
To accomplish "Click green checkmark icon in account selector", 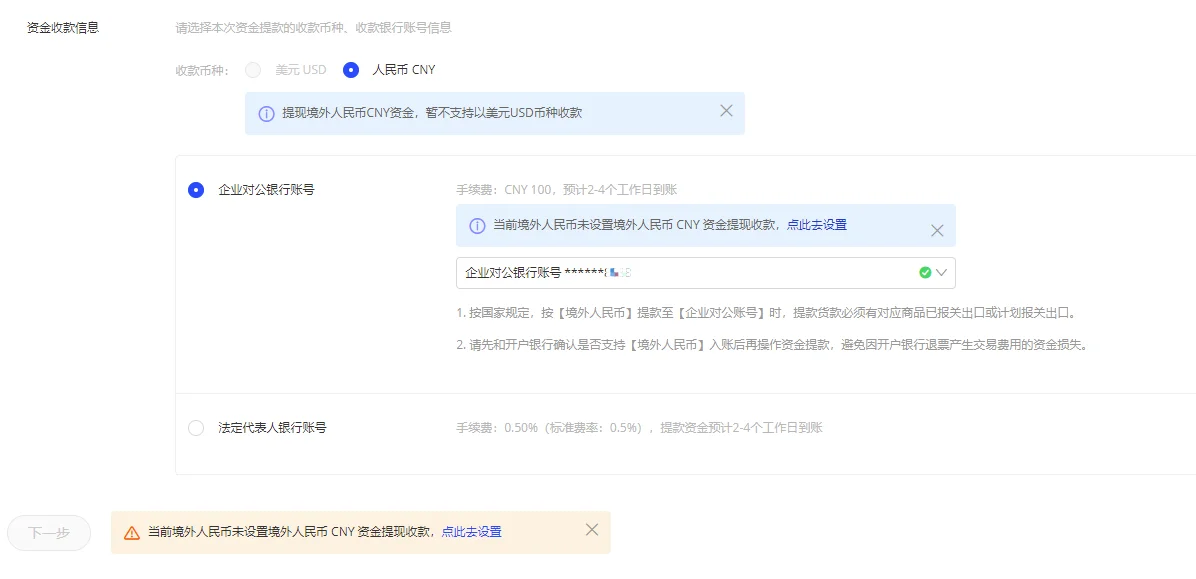I will (925, 272).
